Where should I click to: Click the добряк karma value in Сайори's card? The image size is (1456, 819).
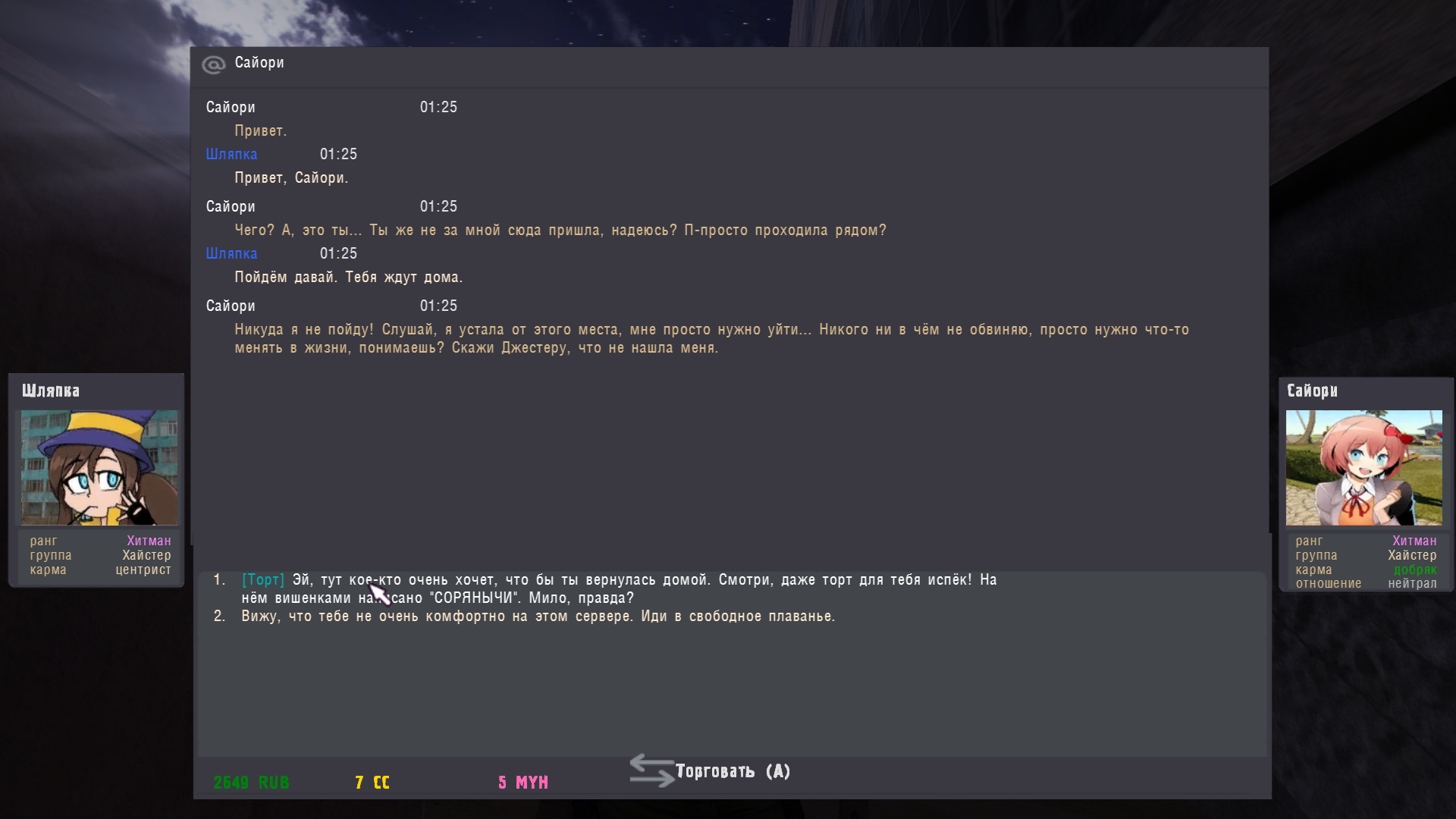coord(1414,570)
